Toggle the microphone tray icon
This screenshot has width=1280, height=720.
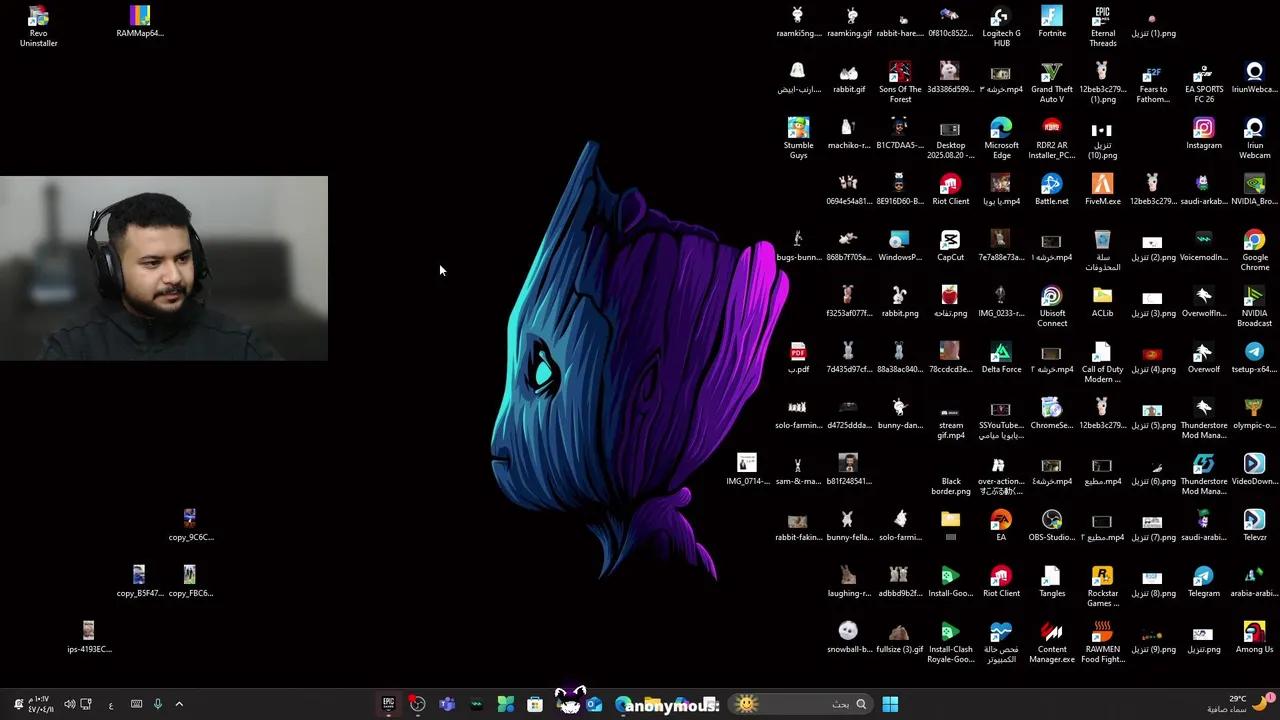click(157, 704)
